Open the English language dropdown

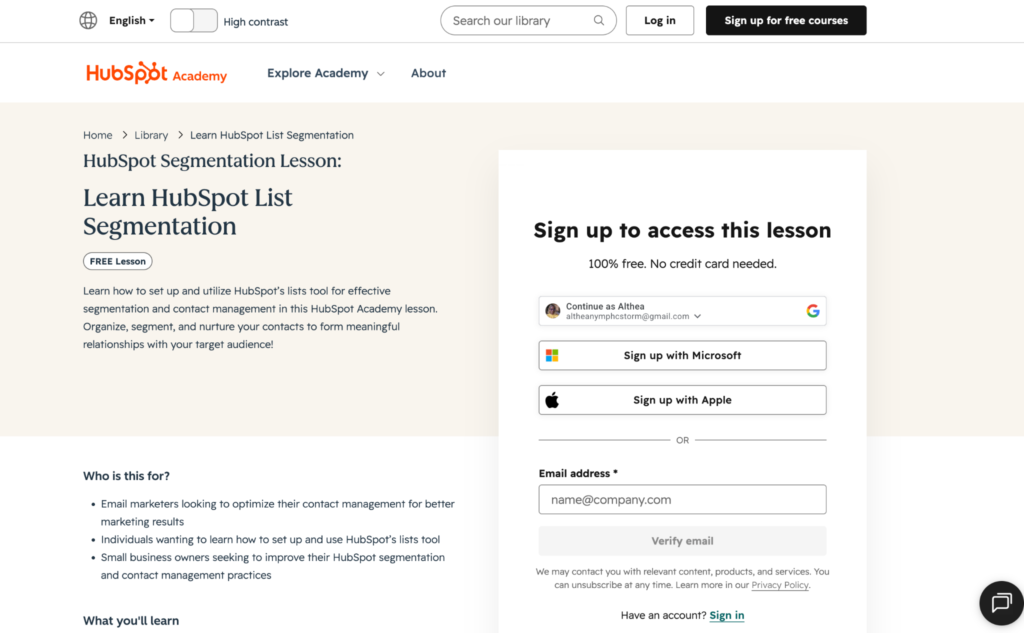coord(131,20)
